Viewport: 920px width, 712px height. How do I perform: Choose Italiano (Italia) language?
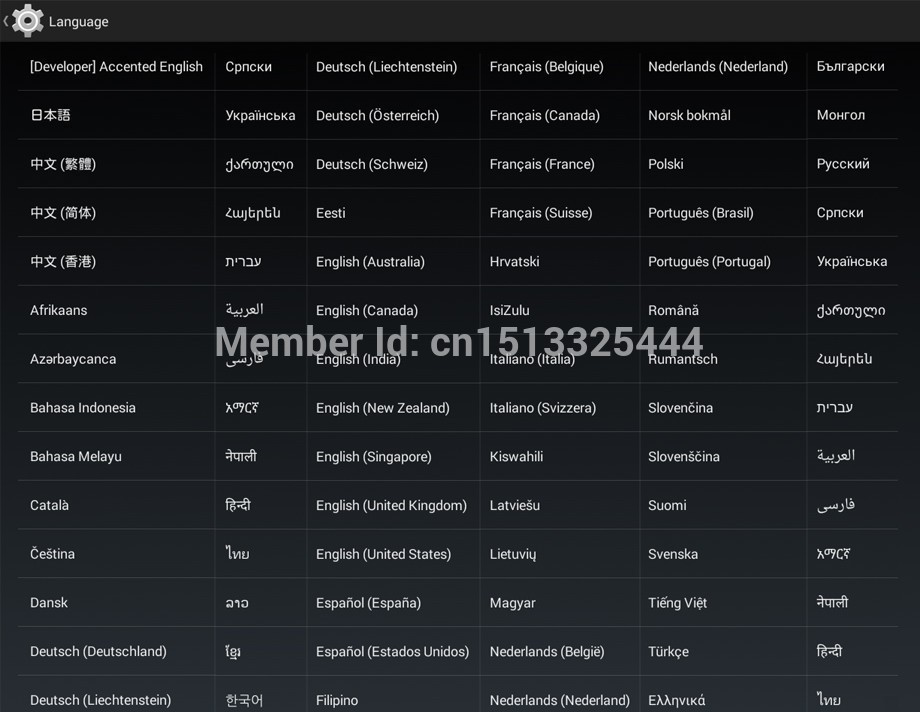click(x=532, y=359)
